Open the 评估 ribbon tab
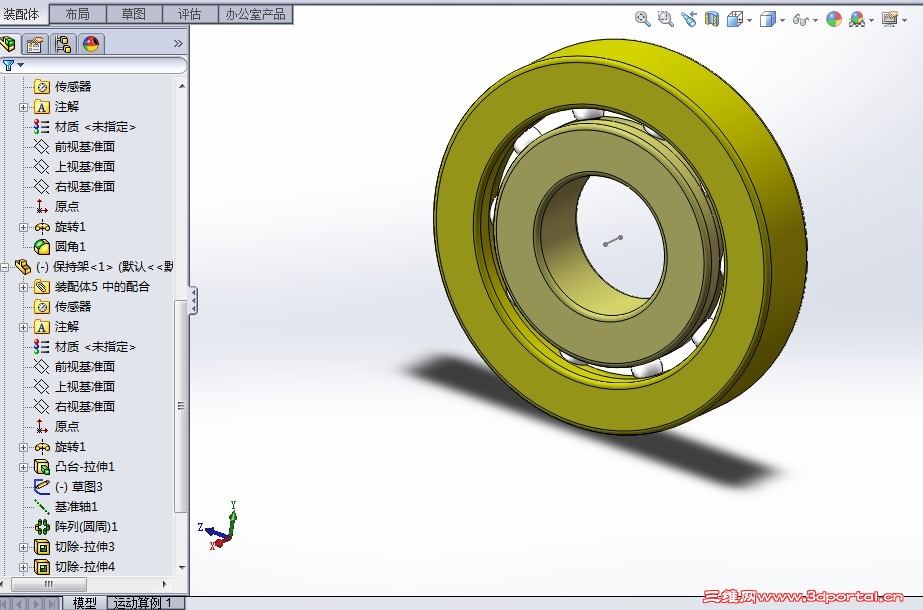 190,14
